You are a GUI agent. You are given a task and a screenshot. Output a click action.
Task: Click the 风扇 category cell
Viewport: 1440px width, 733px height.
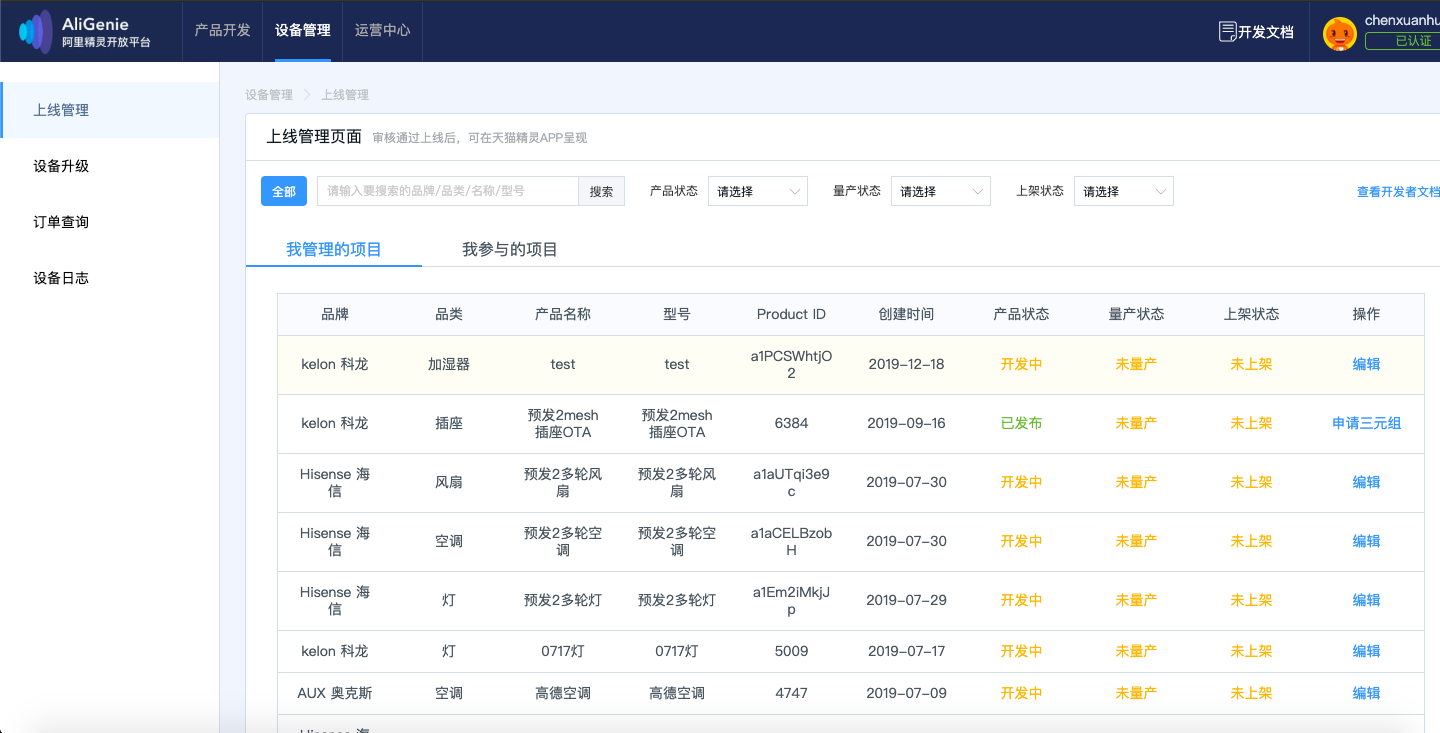click(449, 482)
